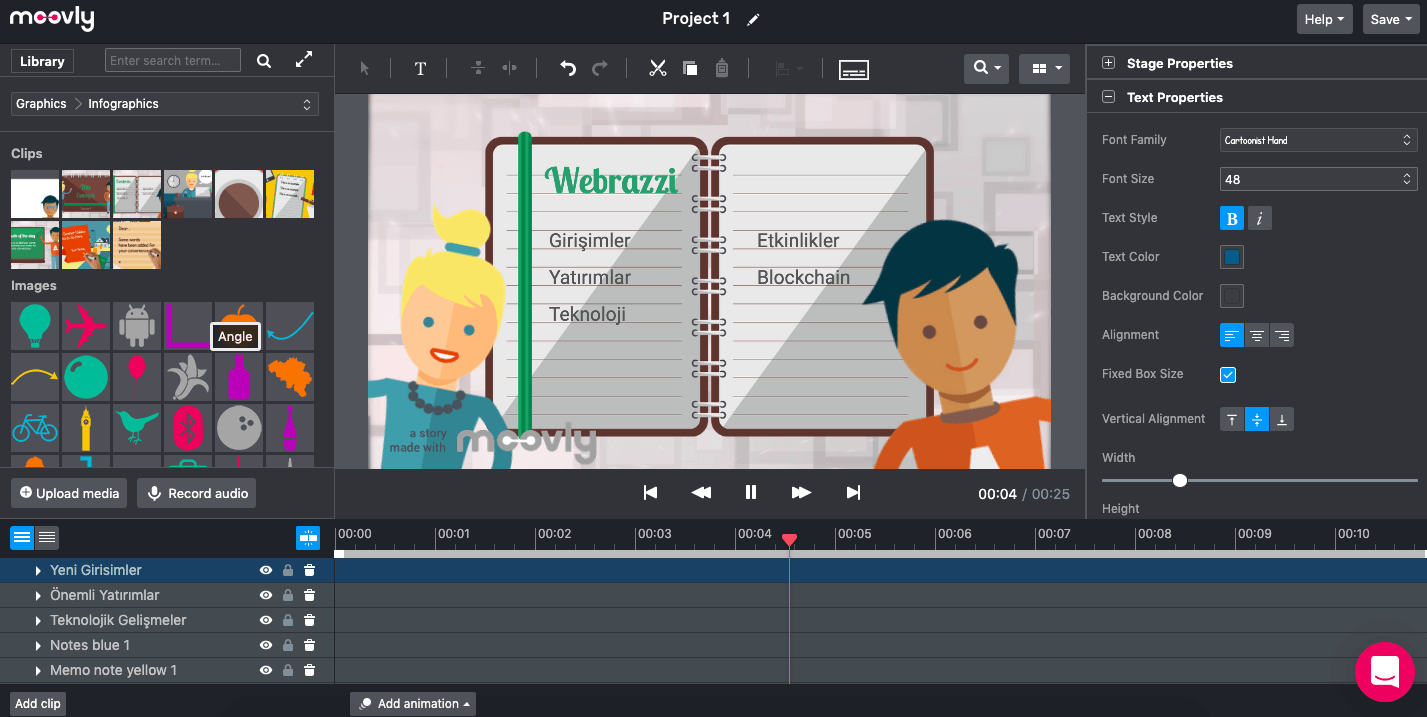Viewport: 1427px width, 717px height.
Task: Click the Record audio button
Action: (197, 493)
